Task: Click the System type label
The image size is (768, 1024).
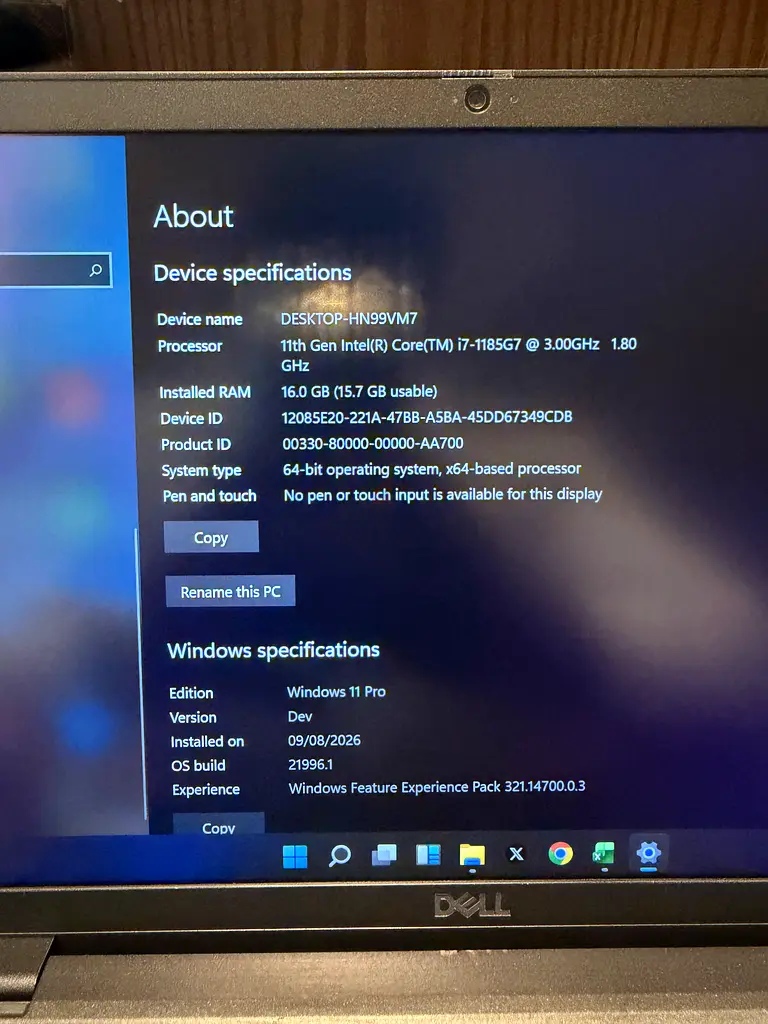Action: (202, 470)
